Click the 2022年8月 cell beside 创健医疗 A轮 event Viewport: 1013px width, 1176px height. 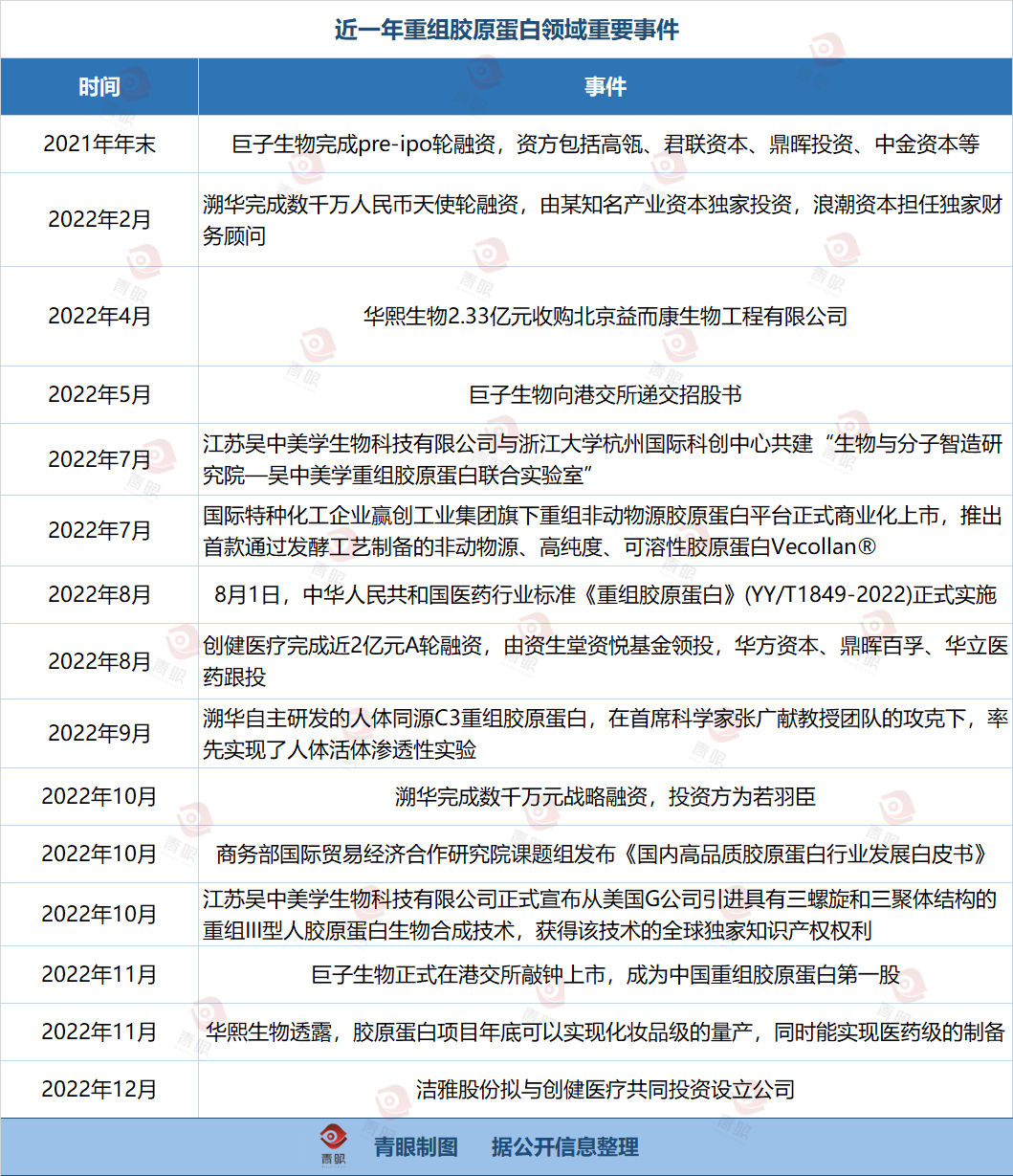click(99, 661)
